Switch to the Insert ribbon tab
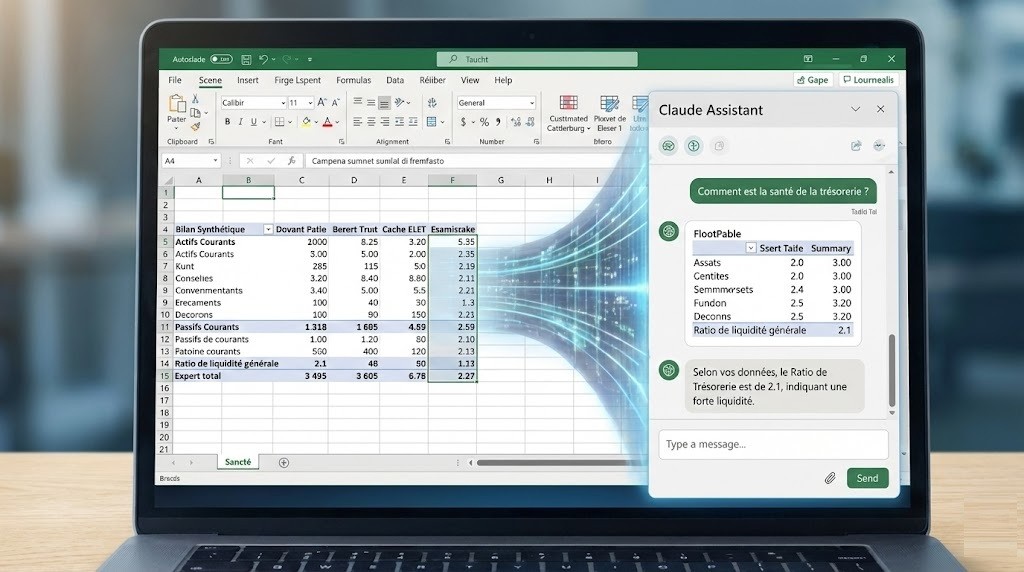 coord(248,80)
